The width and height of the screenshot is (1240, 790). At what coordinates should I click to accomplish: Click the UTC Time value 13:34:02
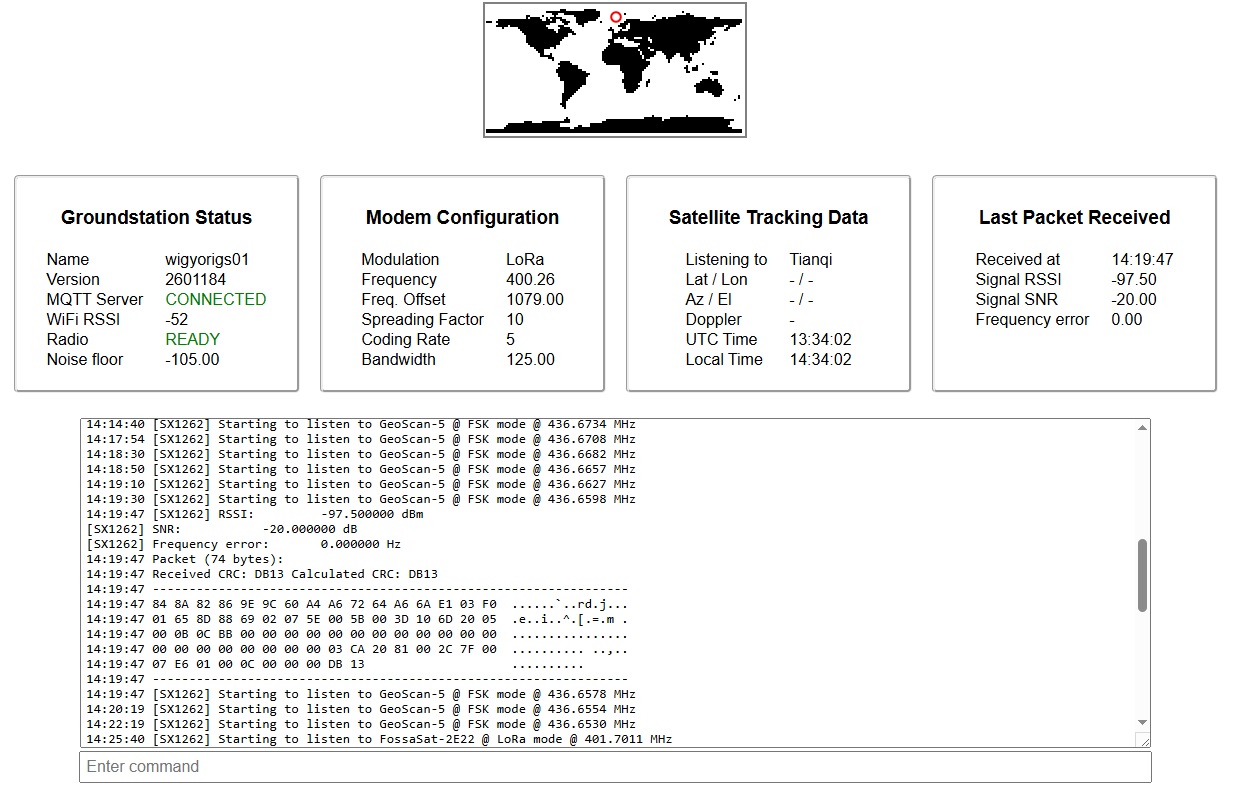[x=820, y=339]
